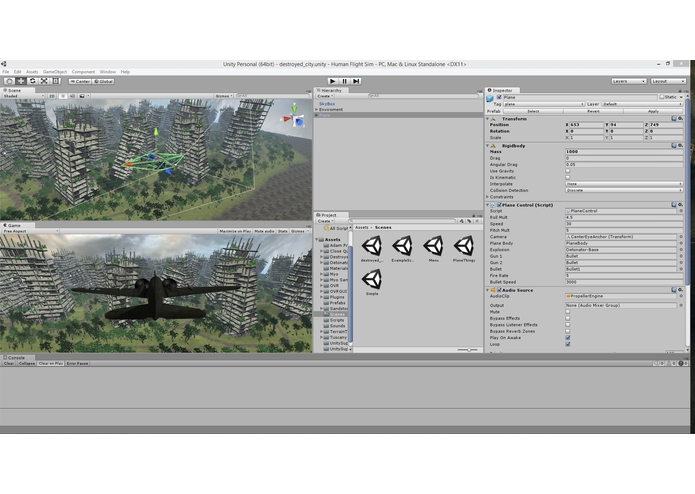Click the Project search by type icon
The height and width of the screenshot is (494, 695).
[461, 221]
